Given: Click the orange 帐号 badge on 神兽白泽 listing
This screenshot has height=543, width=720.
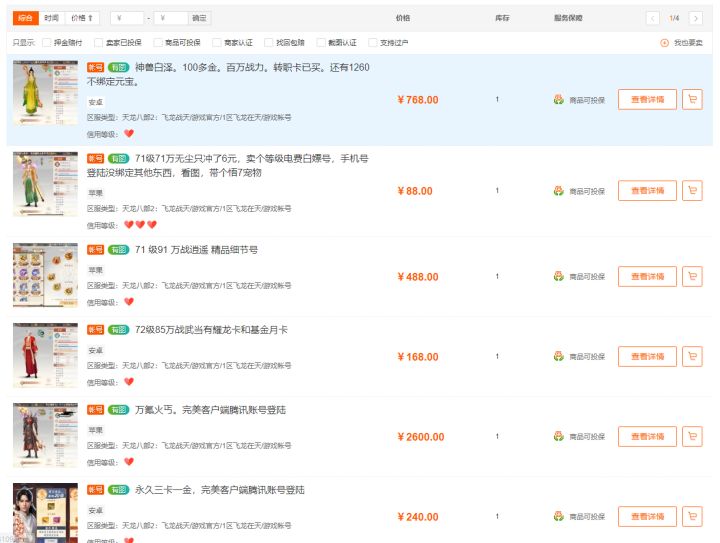Looking at the screenshot, I should point(96,67).
